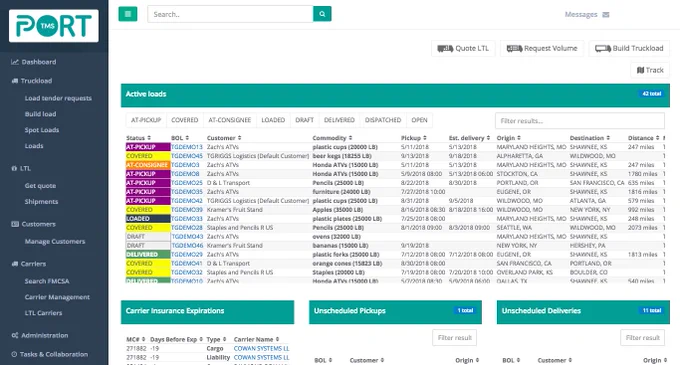Click the map icon on Track button

(640, 70)
